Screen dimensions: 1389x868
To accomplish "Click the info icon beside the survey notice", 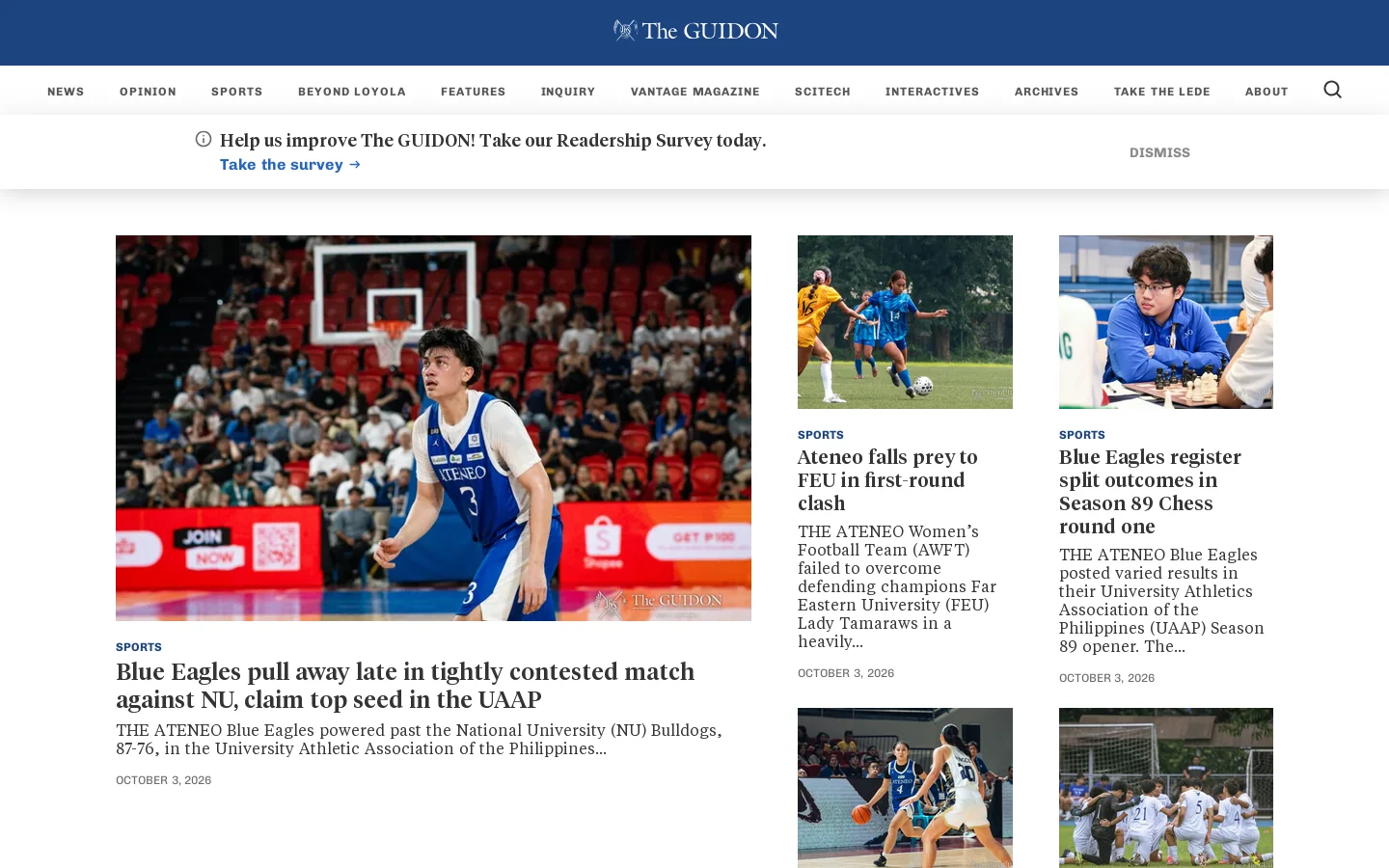I will [x=204, y=139].
